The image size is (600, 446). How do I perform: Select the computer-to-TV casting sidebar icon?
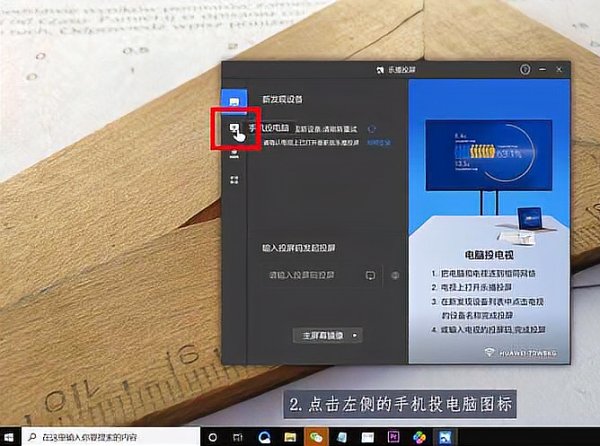click(x=234, y=102)
